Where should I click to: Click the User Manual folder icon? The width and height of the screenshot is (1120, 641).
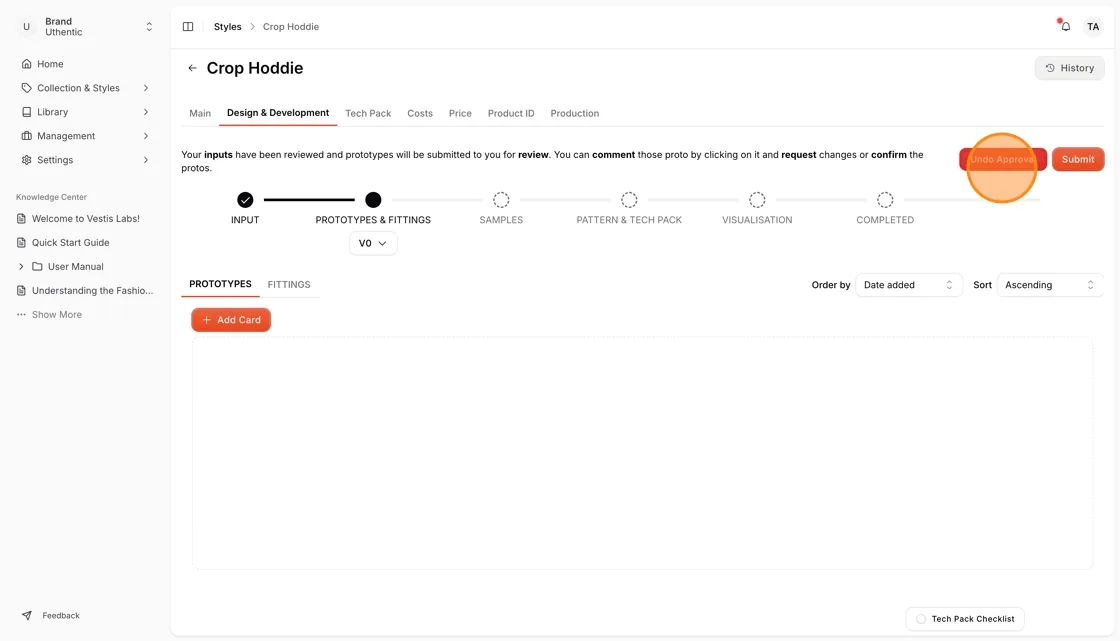[x=37, y=267]
